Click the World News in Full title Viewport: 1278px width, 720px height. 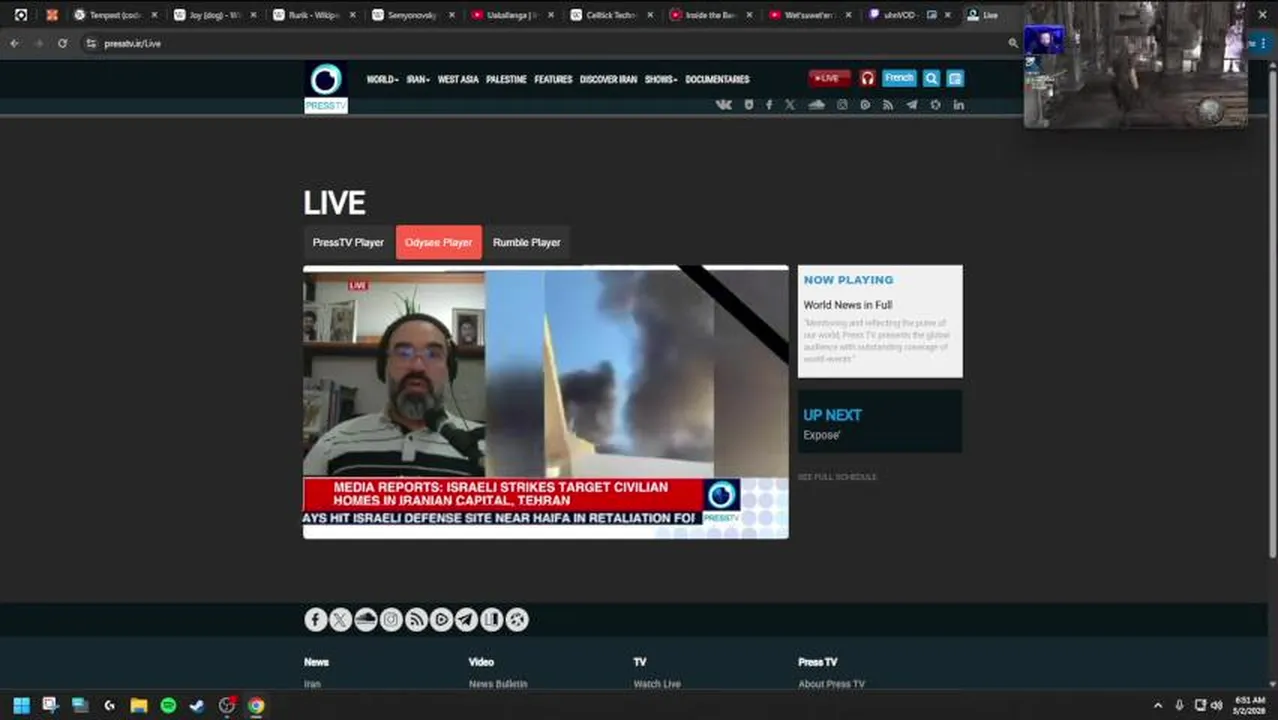click(848, 305)
